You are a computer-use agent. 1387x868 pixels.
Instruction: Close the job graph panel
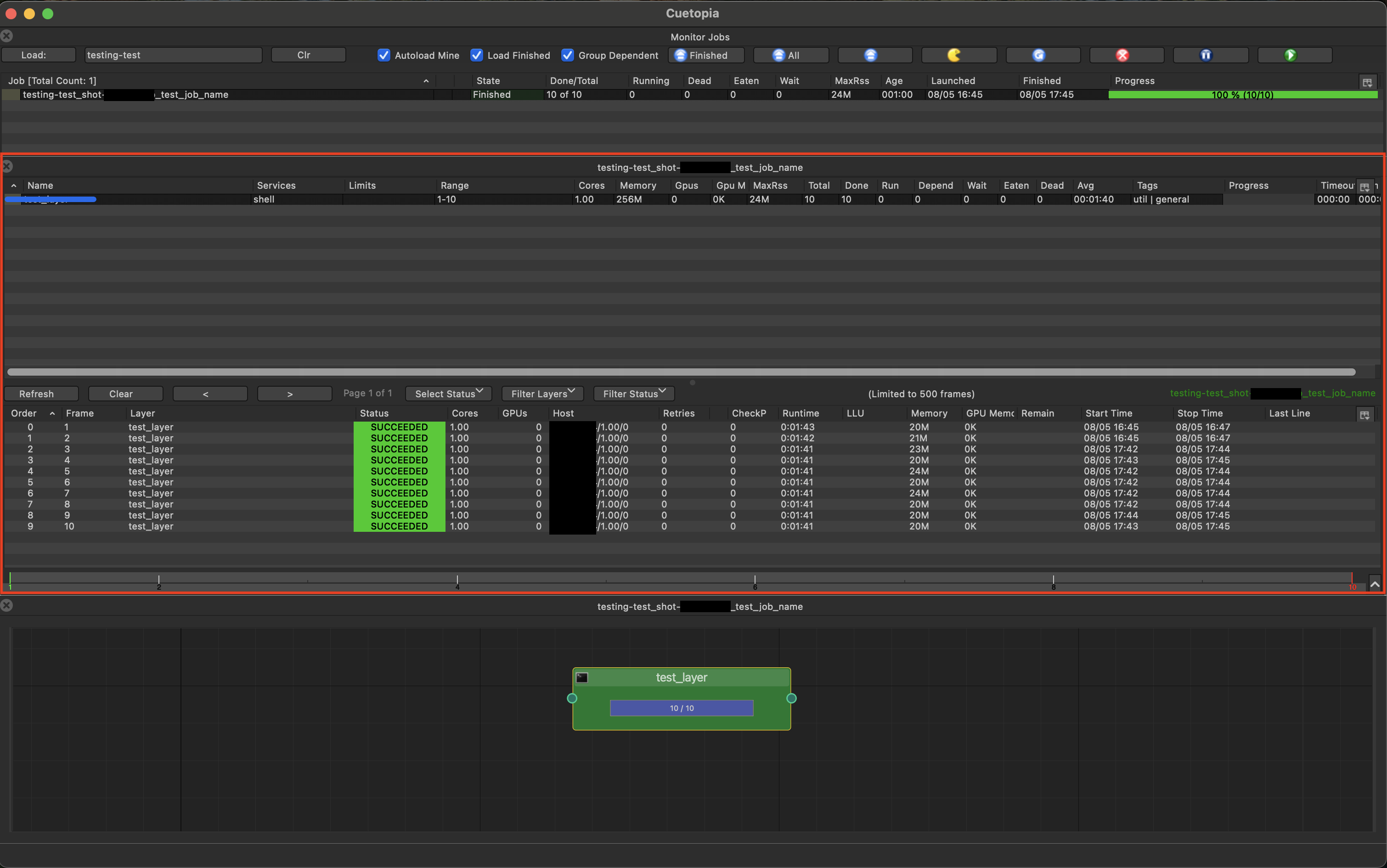point(7,605)
